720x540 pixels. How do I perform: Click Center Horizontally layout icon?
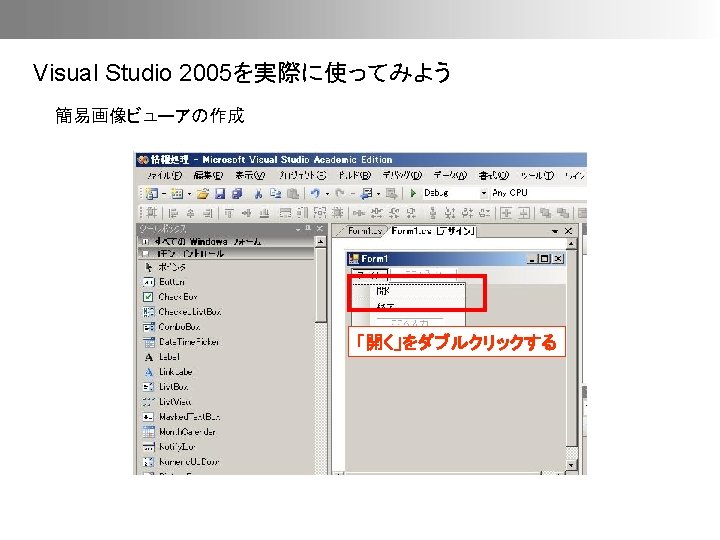click(x=506, y=213)
